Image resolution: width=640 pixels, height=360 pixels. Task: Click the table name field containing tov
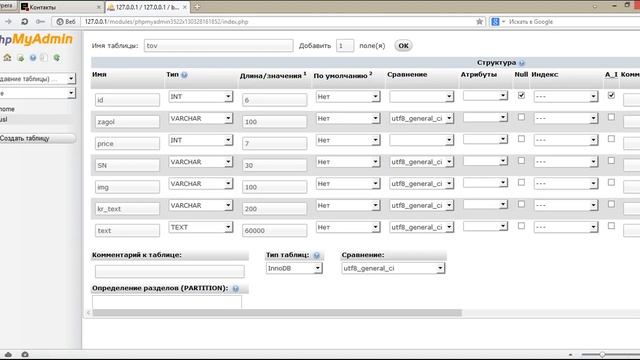coord(218,46)
